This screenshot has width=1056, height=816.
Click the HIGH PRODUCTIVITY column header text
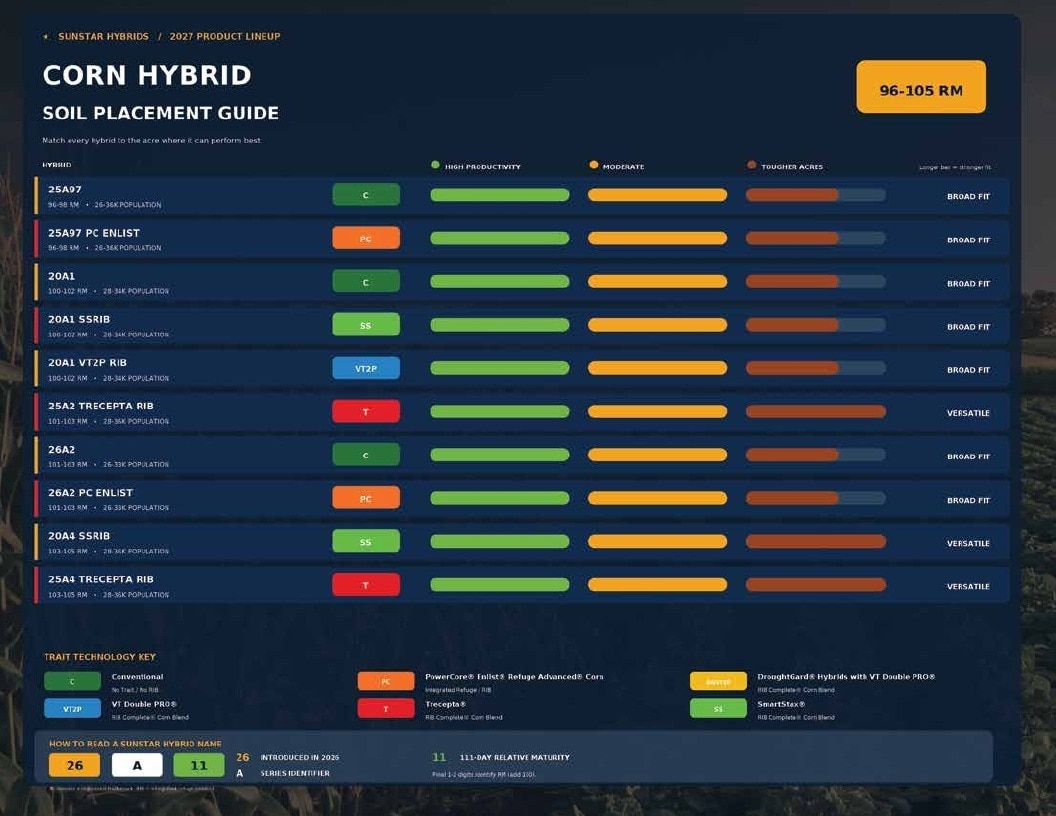(483, 167)
